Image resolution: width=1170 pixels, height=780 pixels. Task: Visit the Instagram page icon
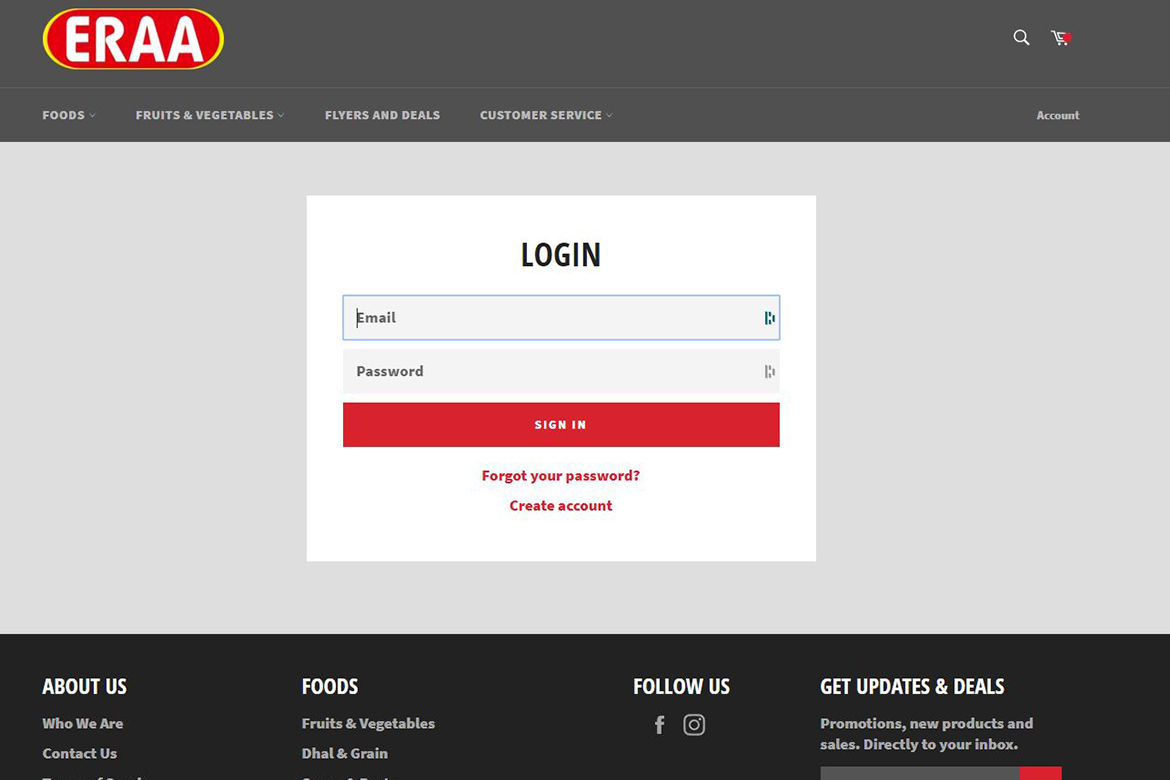[x=694, y=725]
